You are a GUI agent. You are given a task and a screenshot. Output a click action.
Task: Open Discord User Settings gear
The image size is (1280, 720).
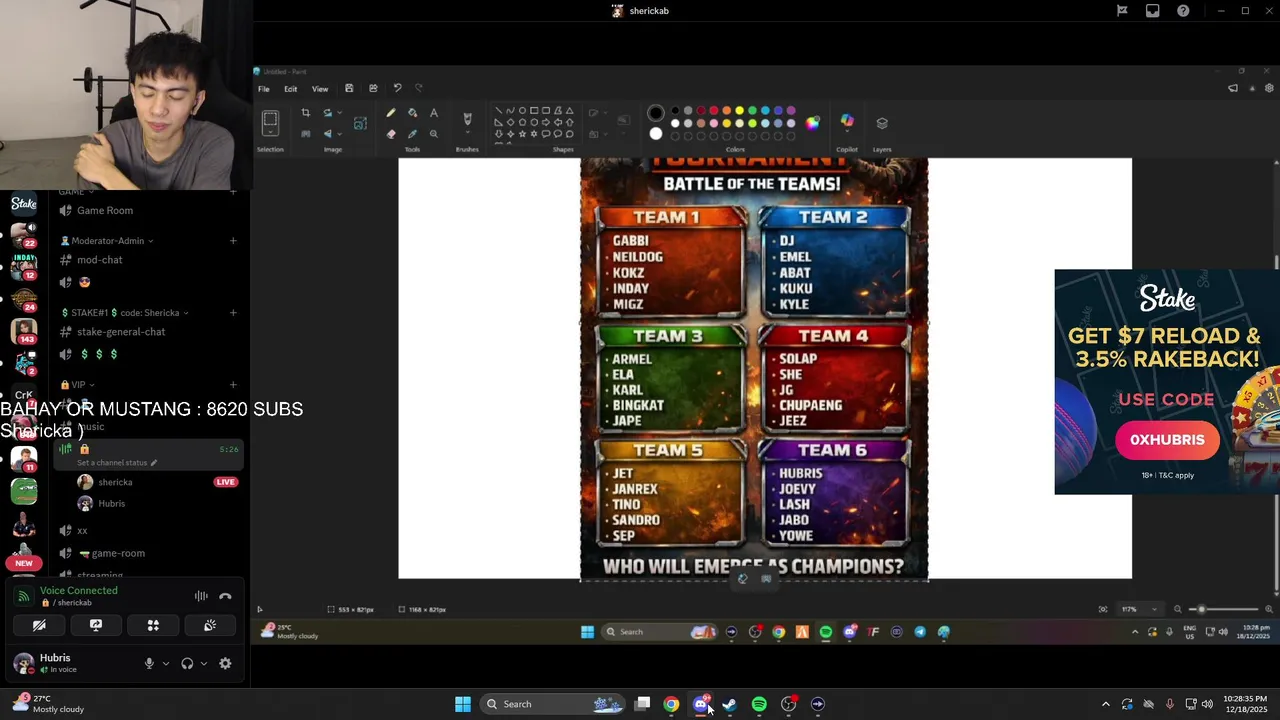pyautogui.click(x=225, y=663)
